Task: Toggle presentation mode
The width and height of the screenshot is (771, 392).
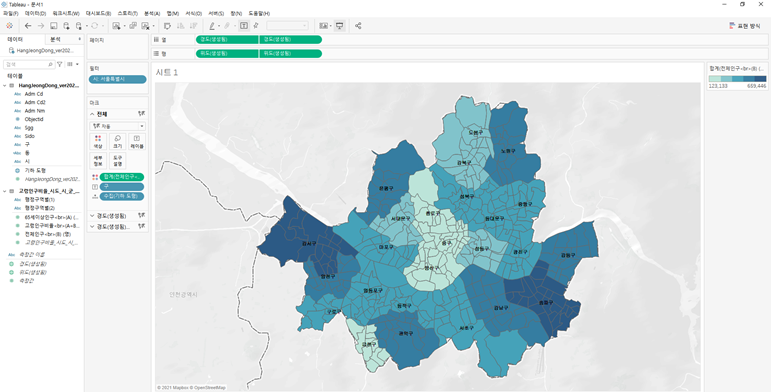Action: 339,26
